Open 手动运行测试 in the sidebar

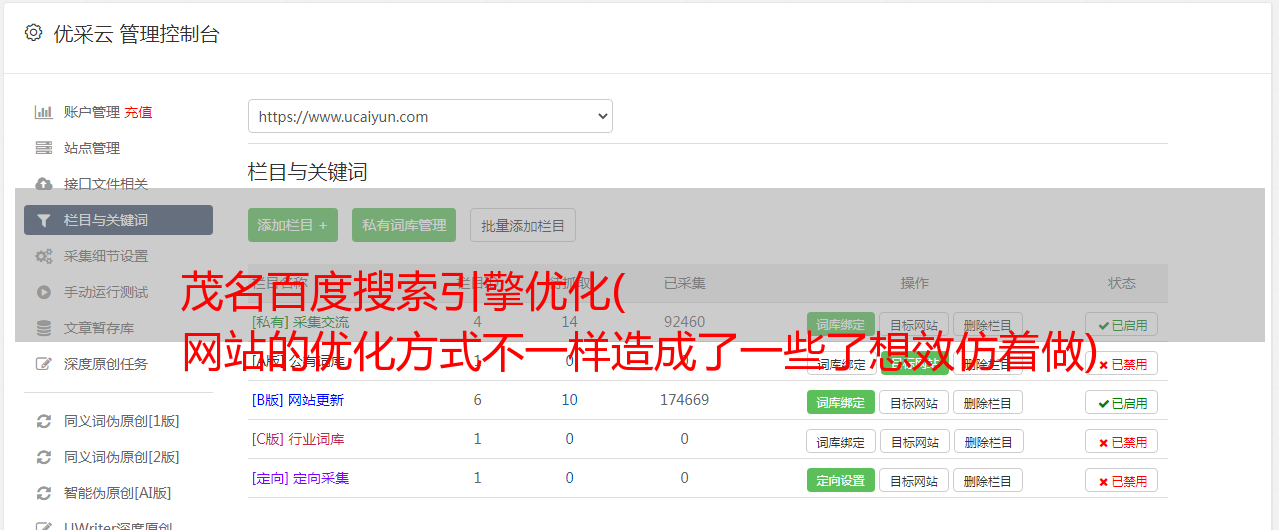[106, 292]
